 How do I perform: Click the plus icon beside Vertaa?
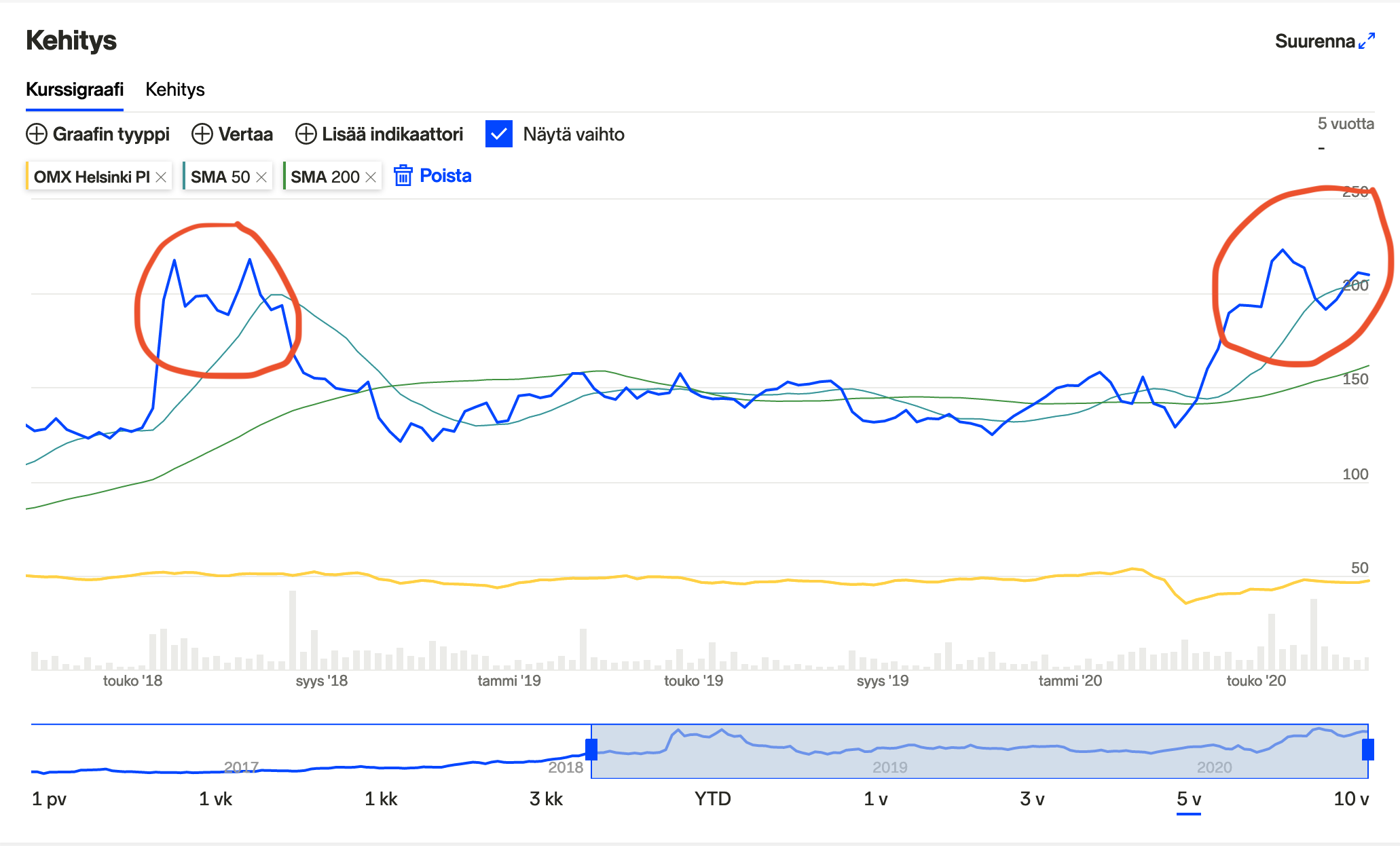pyautogui.click(x=202, y=134)
